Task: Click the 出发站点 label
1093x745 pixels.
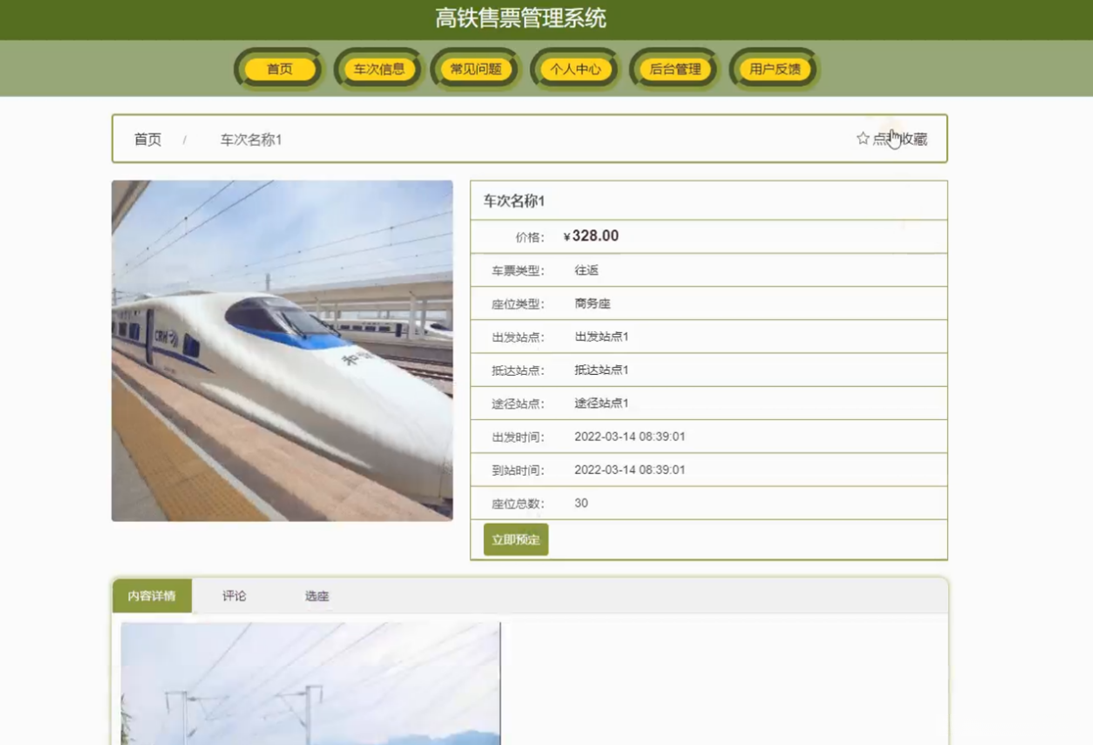Action: (x=518, y=337)
